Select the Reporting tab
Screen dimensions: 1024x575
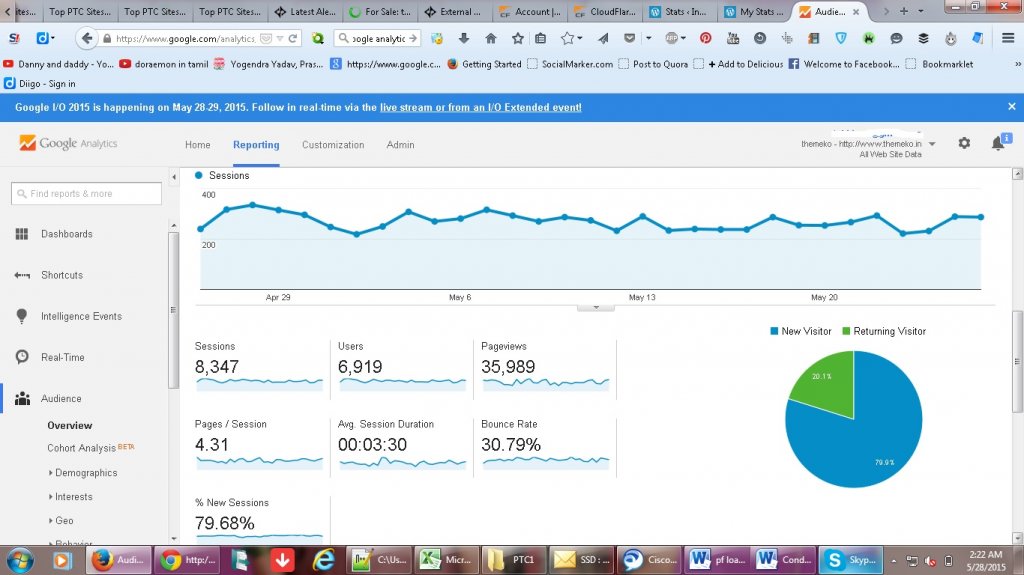(256, 144)
